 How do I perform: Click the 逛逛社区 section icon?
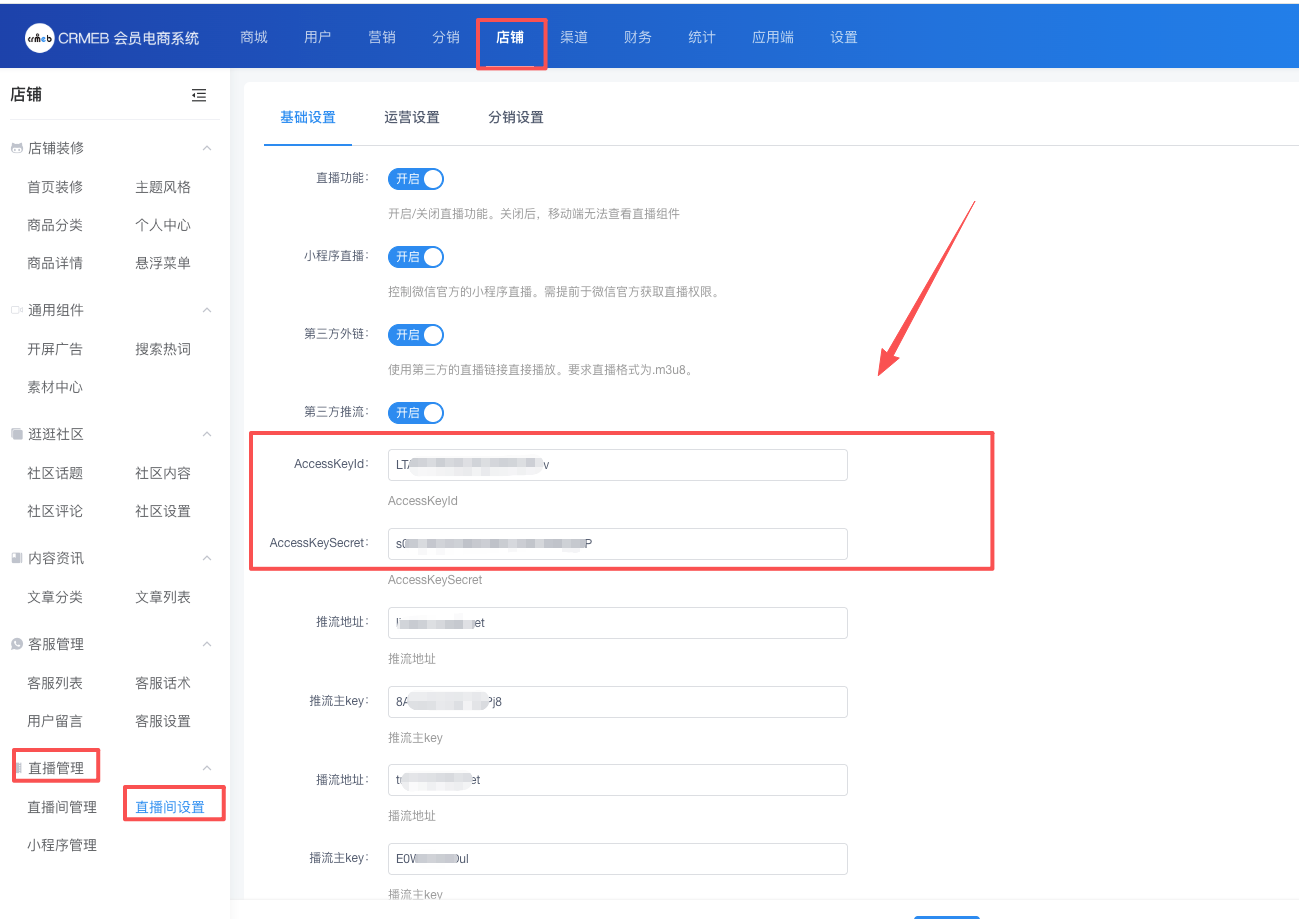pos(16,434)
